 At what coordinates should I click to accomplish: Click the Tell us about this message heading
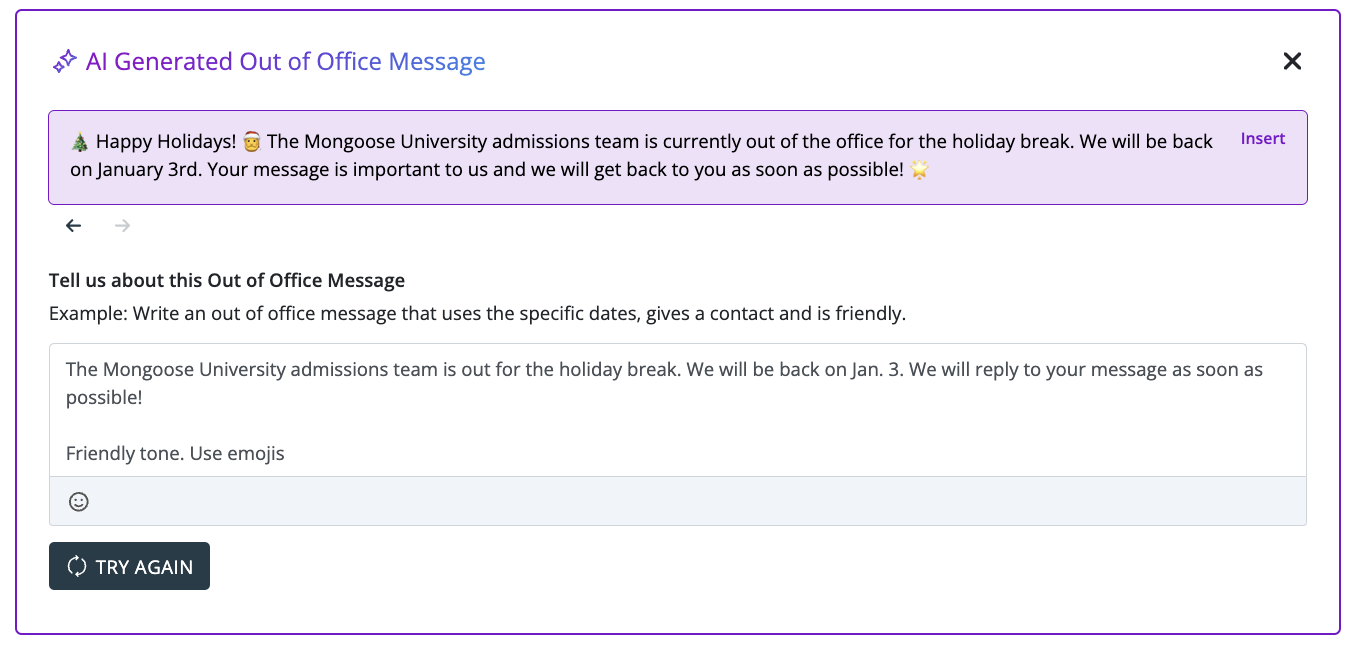pos(227,280)
